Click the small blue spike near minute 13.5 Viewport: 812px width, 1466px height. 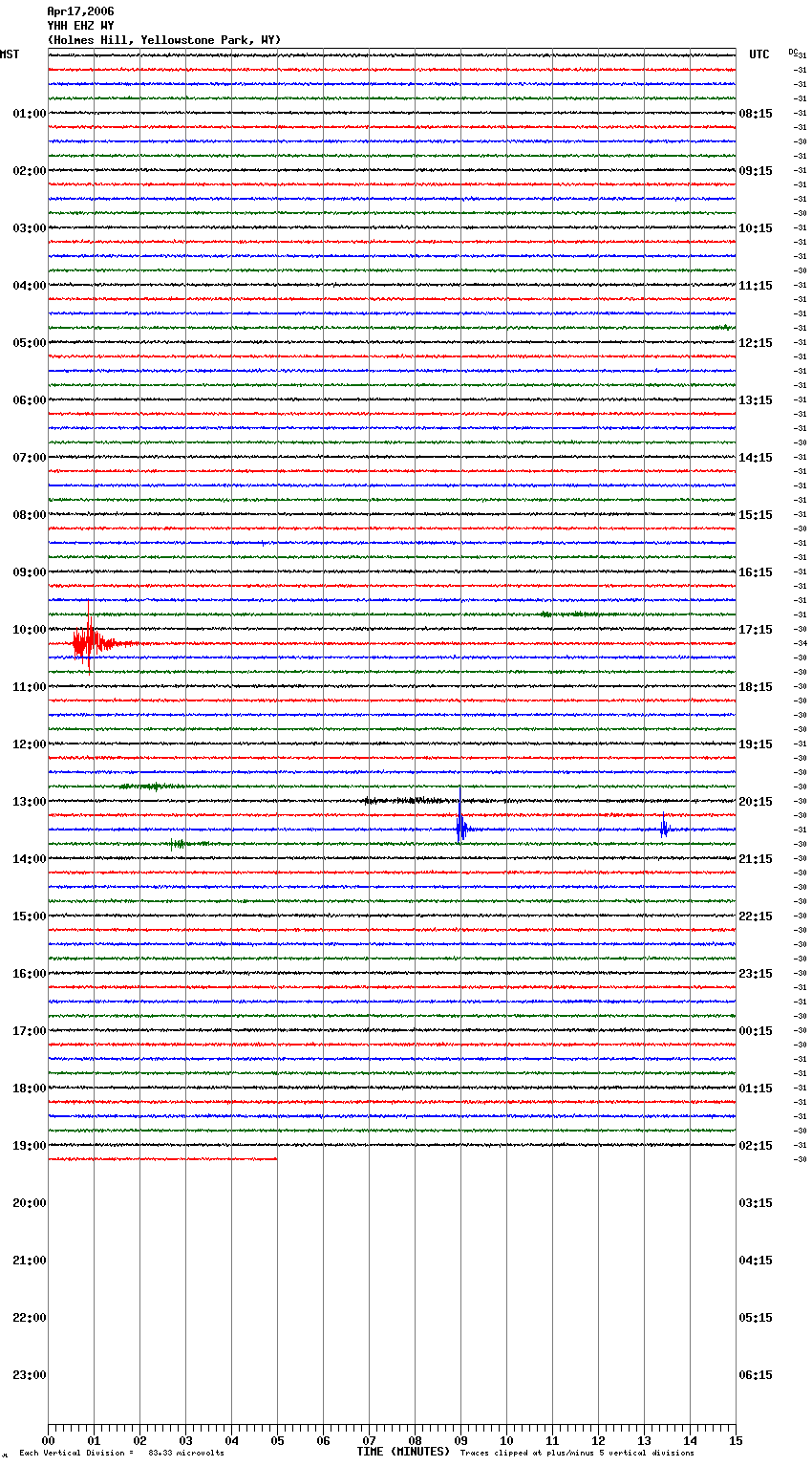tap(664, 828)
